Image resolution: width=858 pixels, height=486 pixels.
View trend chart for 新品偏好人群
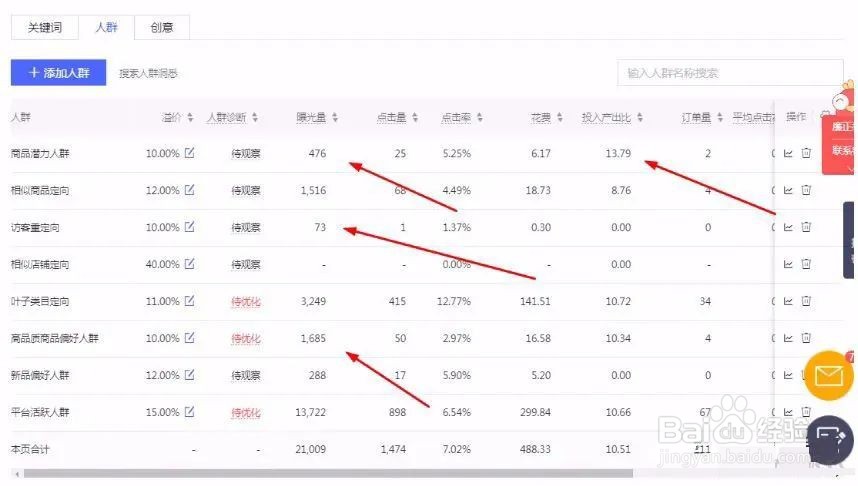click(x=788, y=375)
